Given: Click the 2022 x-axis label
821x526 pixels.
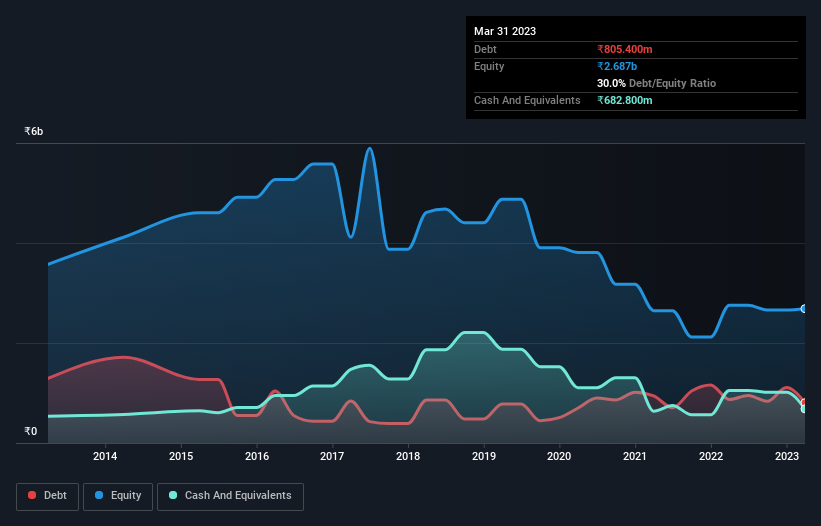Looking at the screenshot, I should point(711,457).
